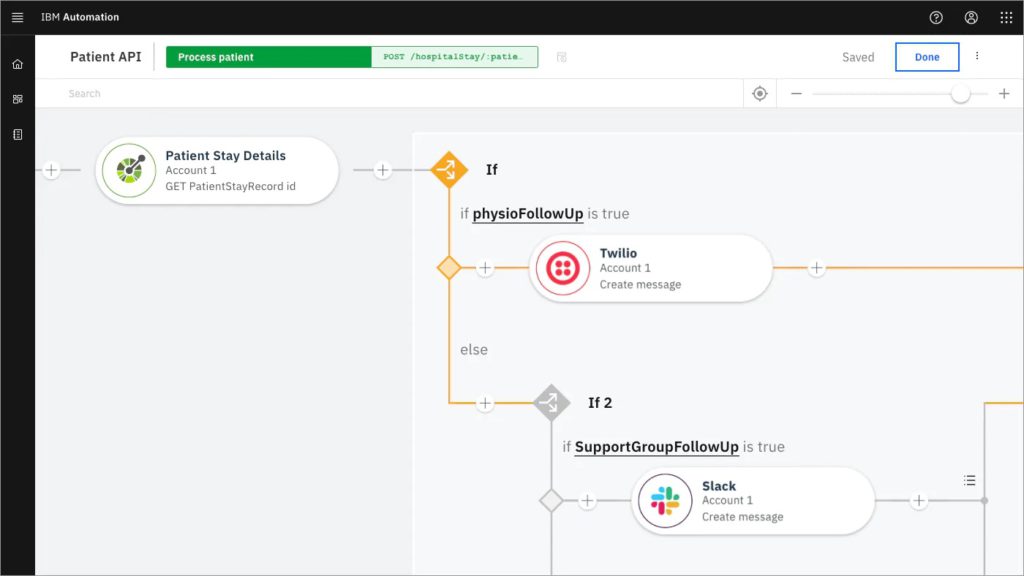Viewport: 1024px width, 576px height.
Task: Zoom out with the minus icon
Action: [796, 93]
